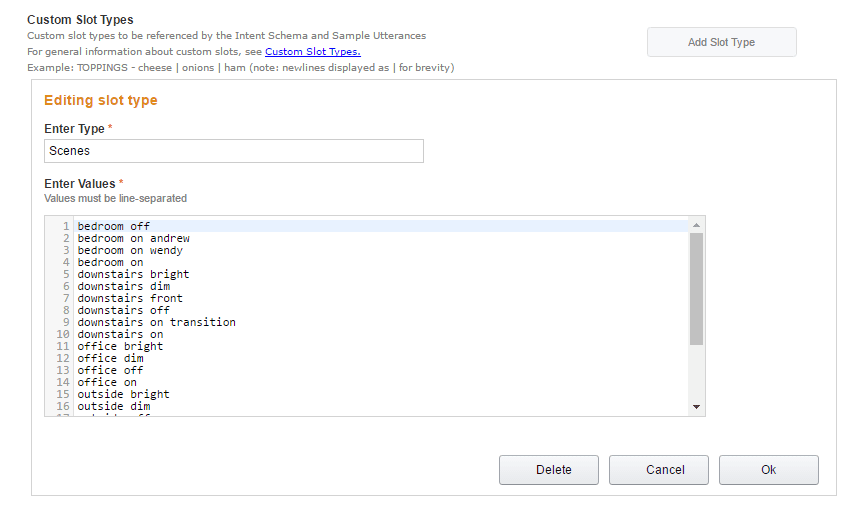Click the values list scrollbar thumb
Viewport: 863px width, 513px height.
coord(696,288)
